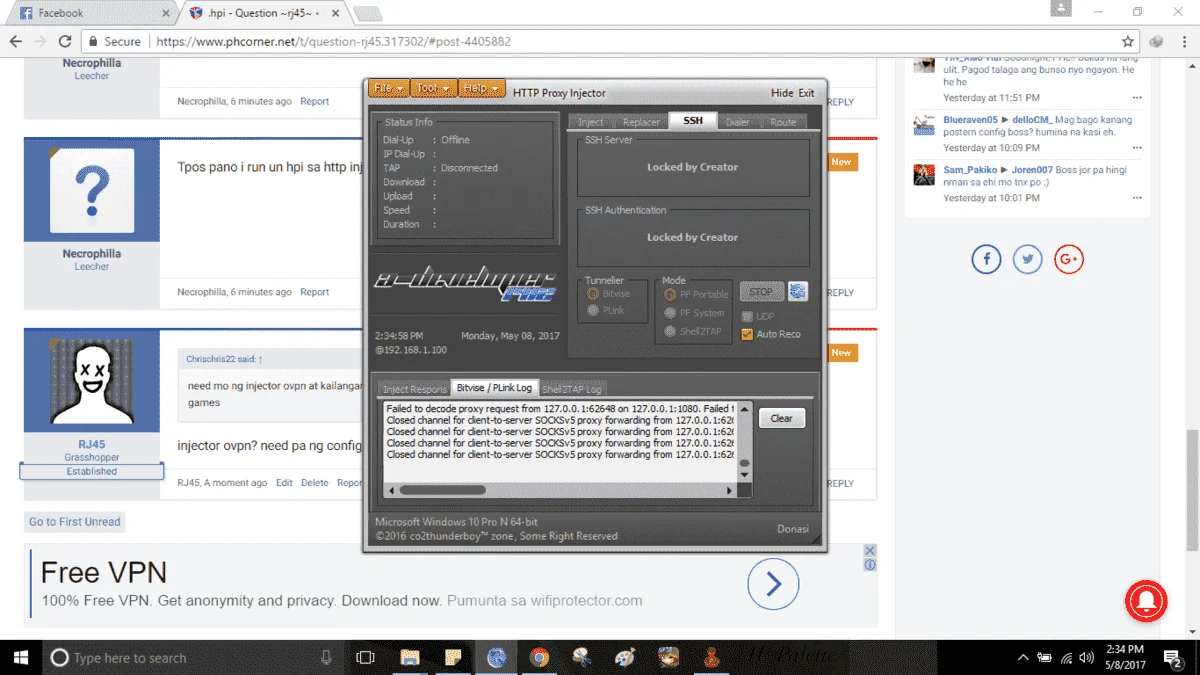This screenshot has height=675, width=1200.
Task: Open the File dropdown menu
Action: [389, 88]
